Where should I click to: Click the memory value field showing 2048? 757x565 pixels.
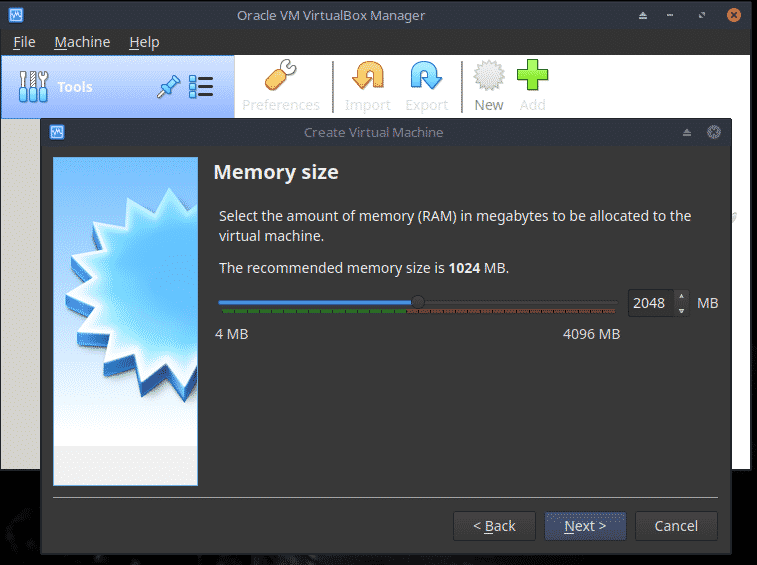coord(650,303)
